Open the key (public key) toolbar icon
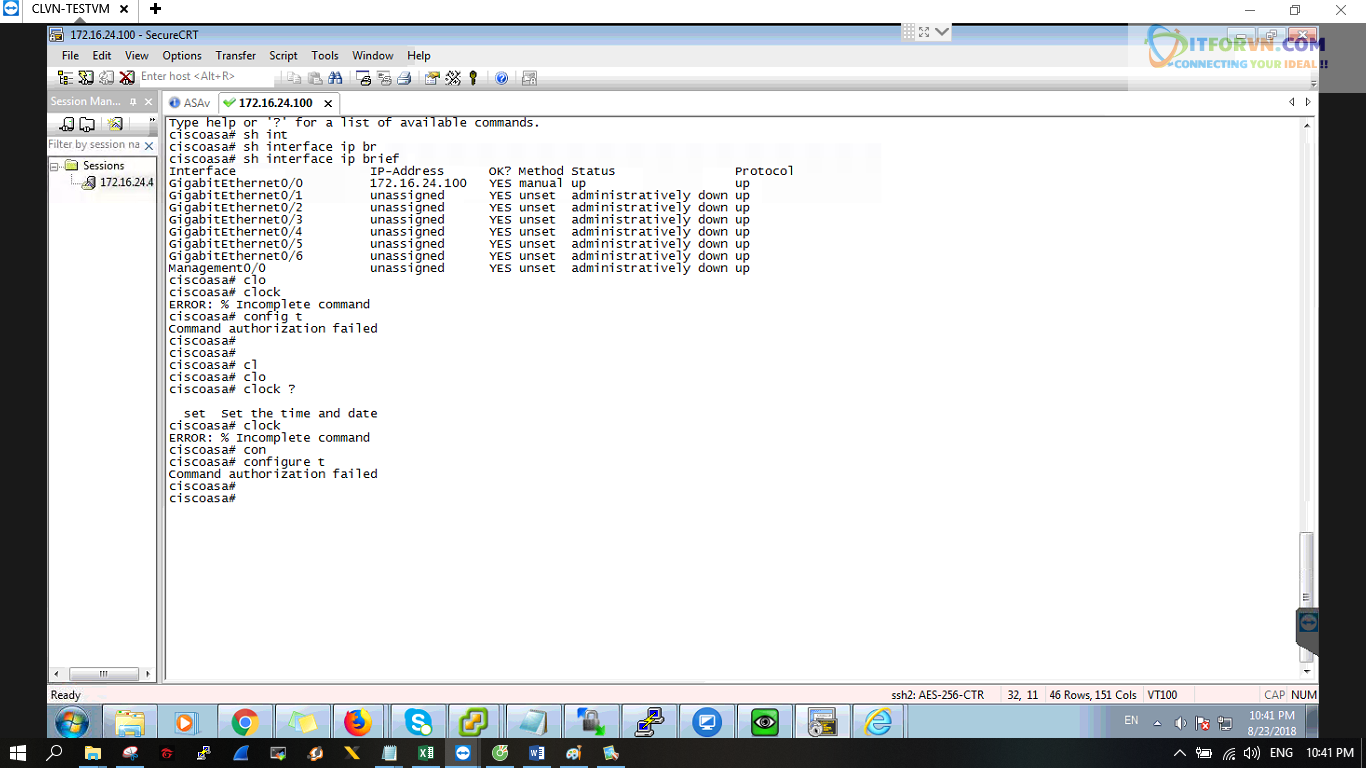The width and height of the screenshot is (1366, 768). pos(473,77)
